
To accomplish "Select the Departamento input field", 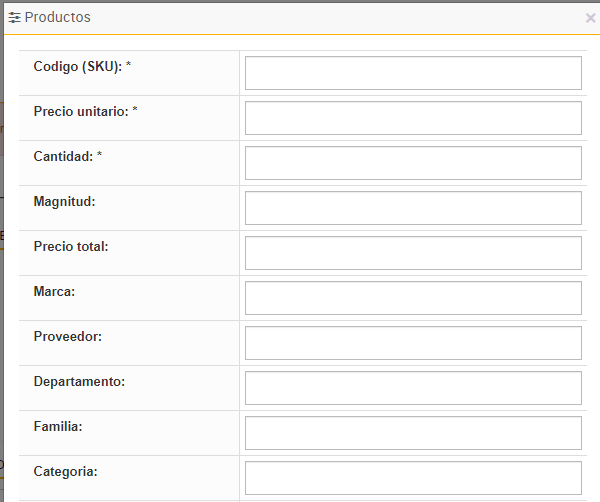I will (413, 388).
